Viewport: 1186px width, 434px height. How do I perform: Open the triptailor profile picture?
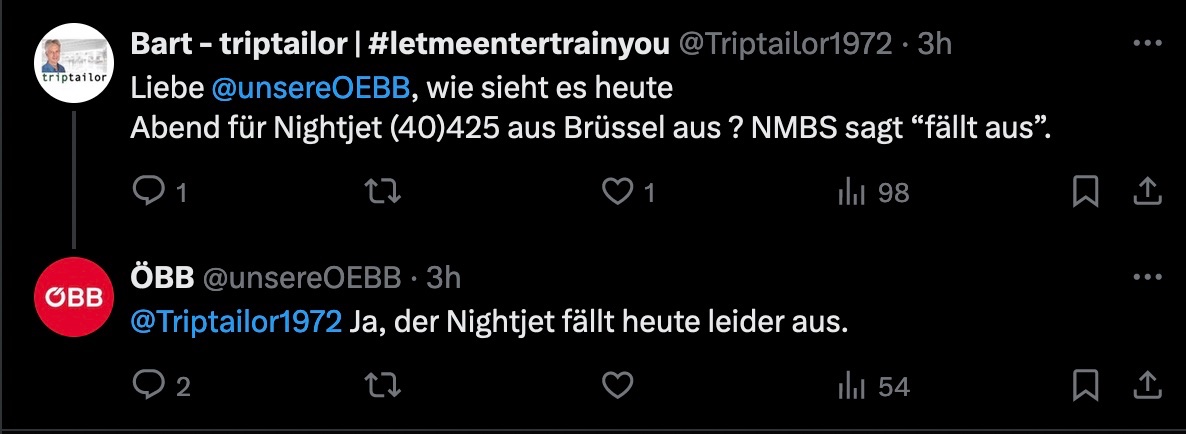(75, 62)
